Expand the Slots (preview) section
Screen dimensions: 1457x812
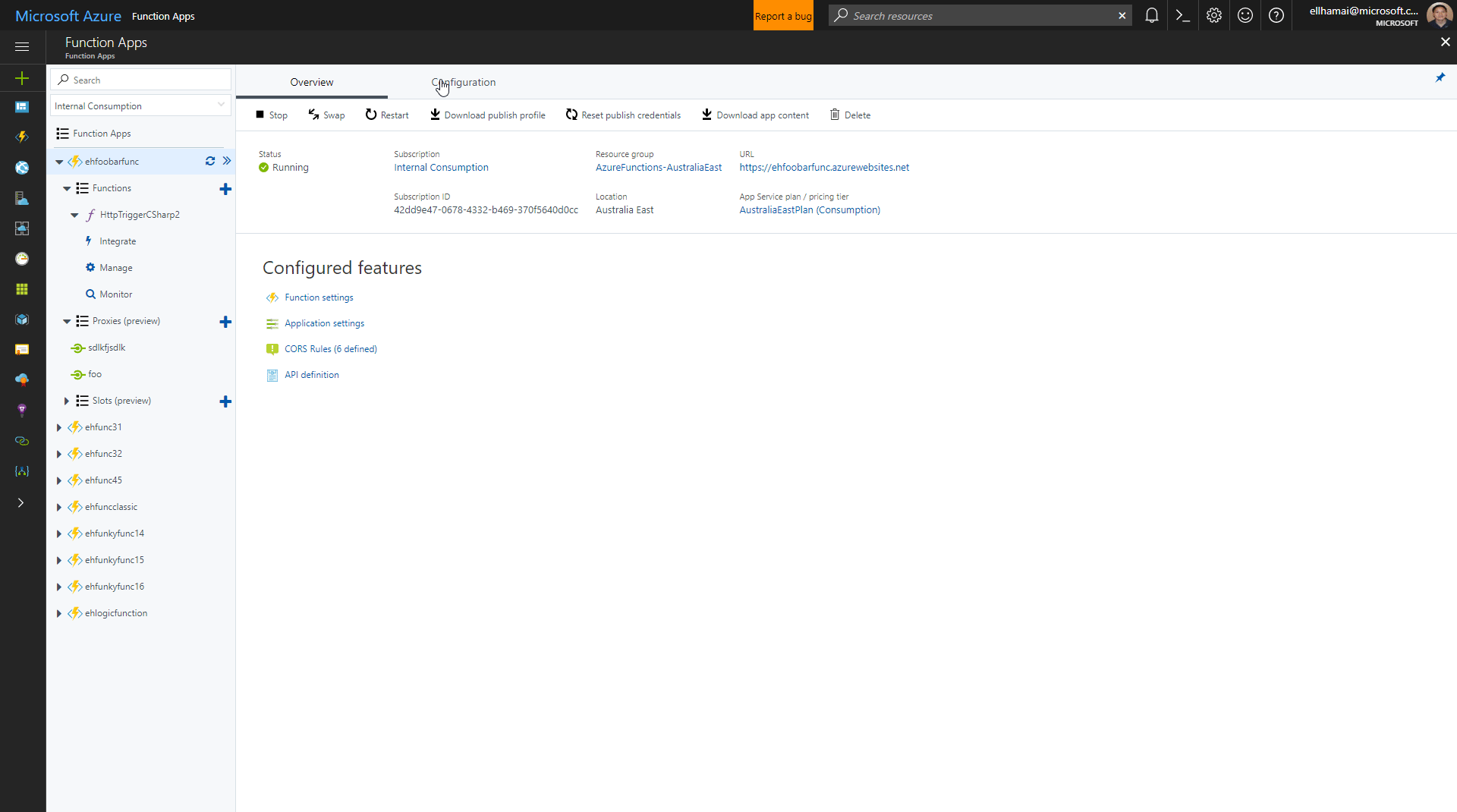(x=67, y=401)
